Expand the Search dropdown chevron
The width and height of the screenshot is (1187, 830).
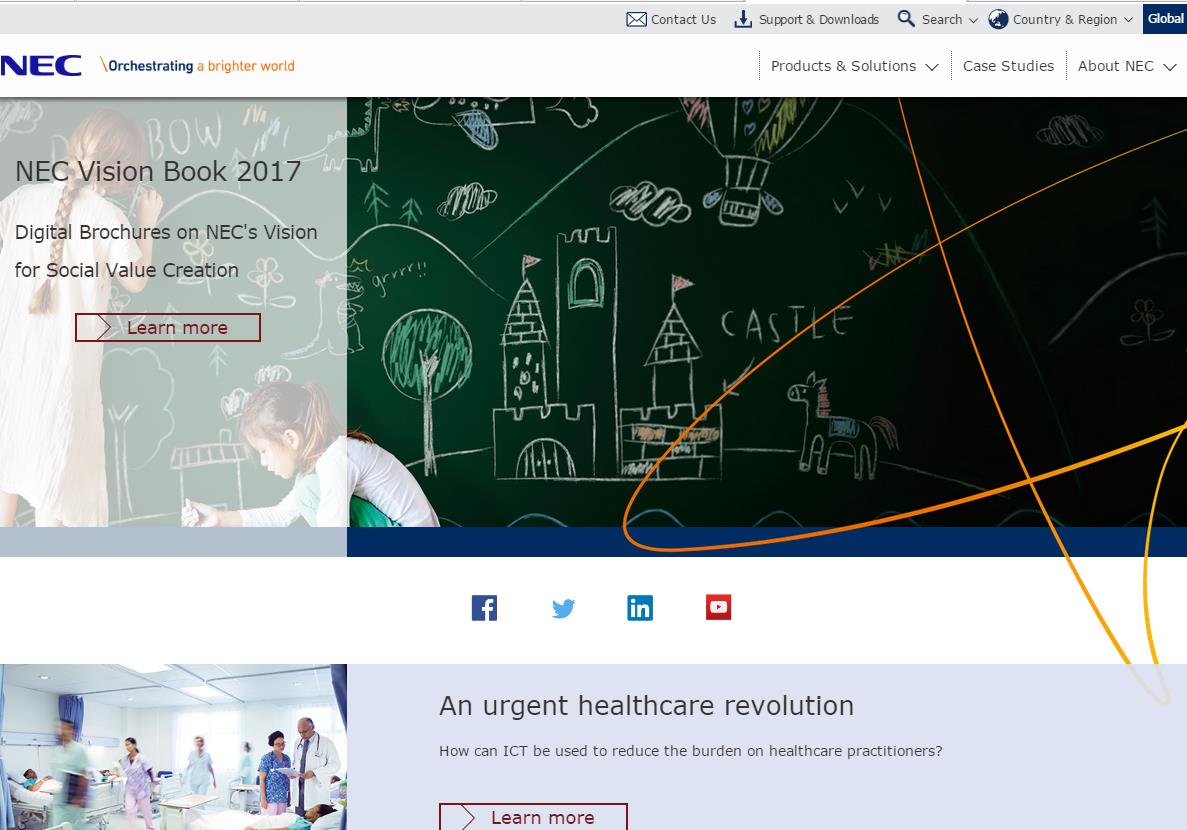974,20
